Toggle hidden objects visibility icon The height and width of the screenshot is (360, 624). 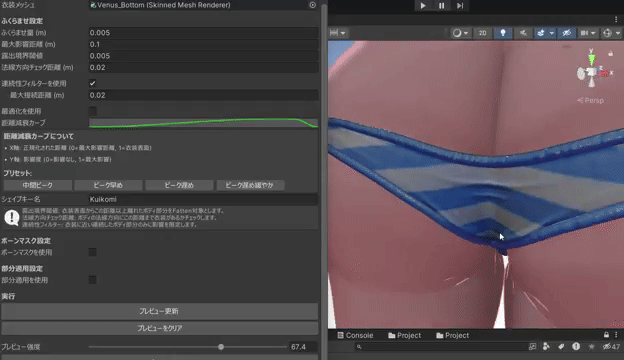tap(567, 33)
